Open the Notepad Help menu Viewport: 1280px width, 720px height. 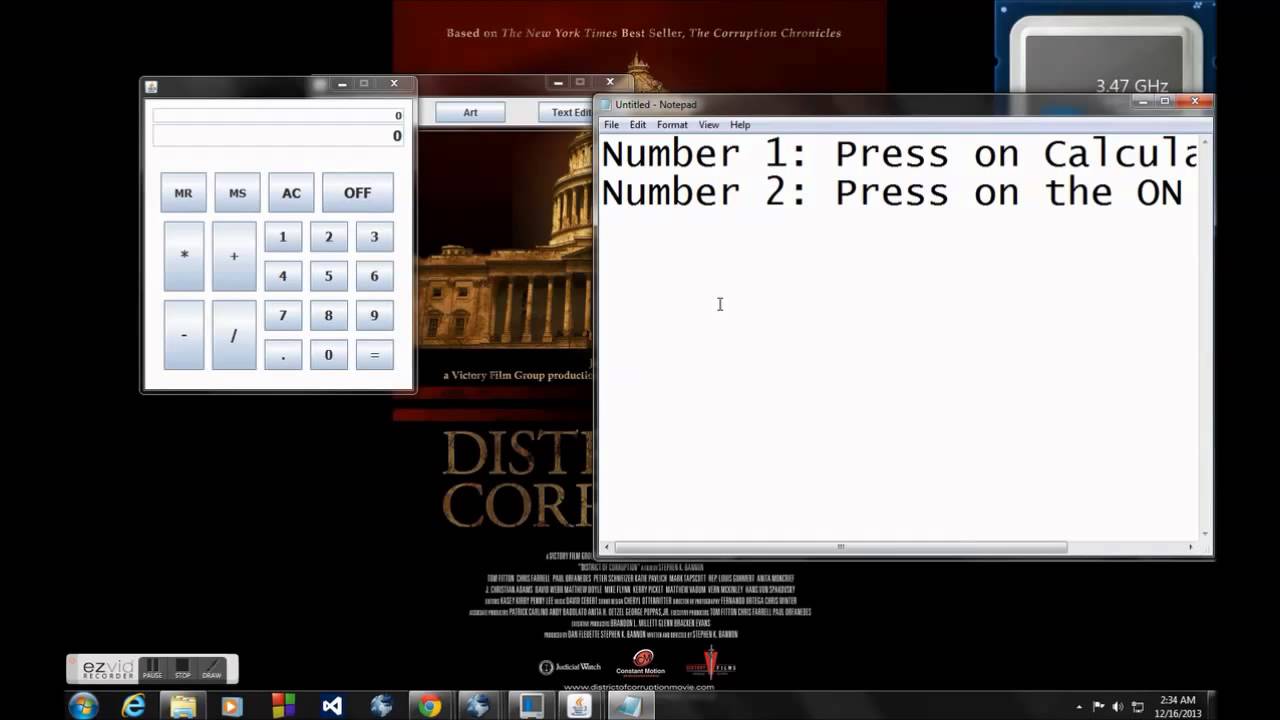click(x=740, y=125)
